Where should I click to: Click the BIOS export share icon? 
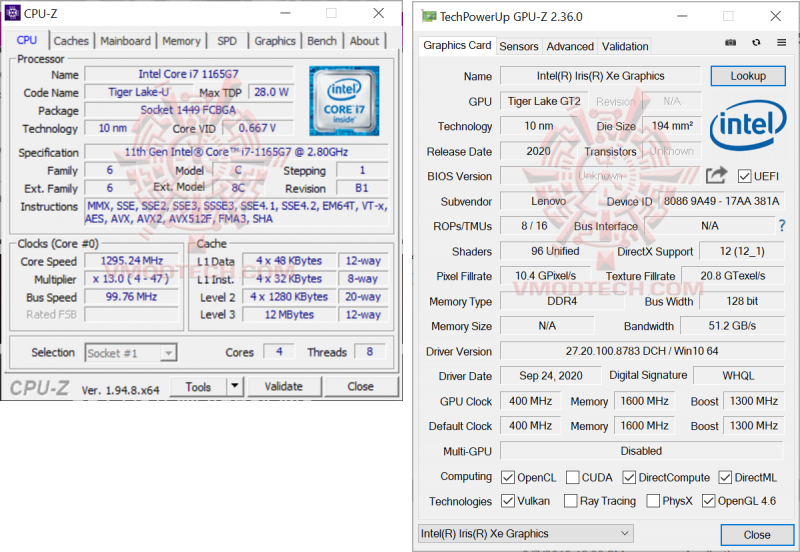[x=716, y=175]
